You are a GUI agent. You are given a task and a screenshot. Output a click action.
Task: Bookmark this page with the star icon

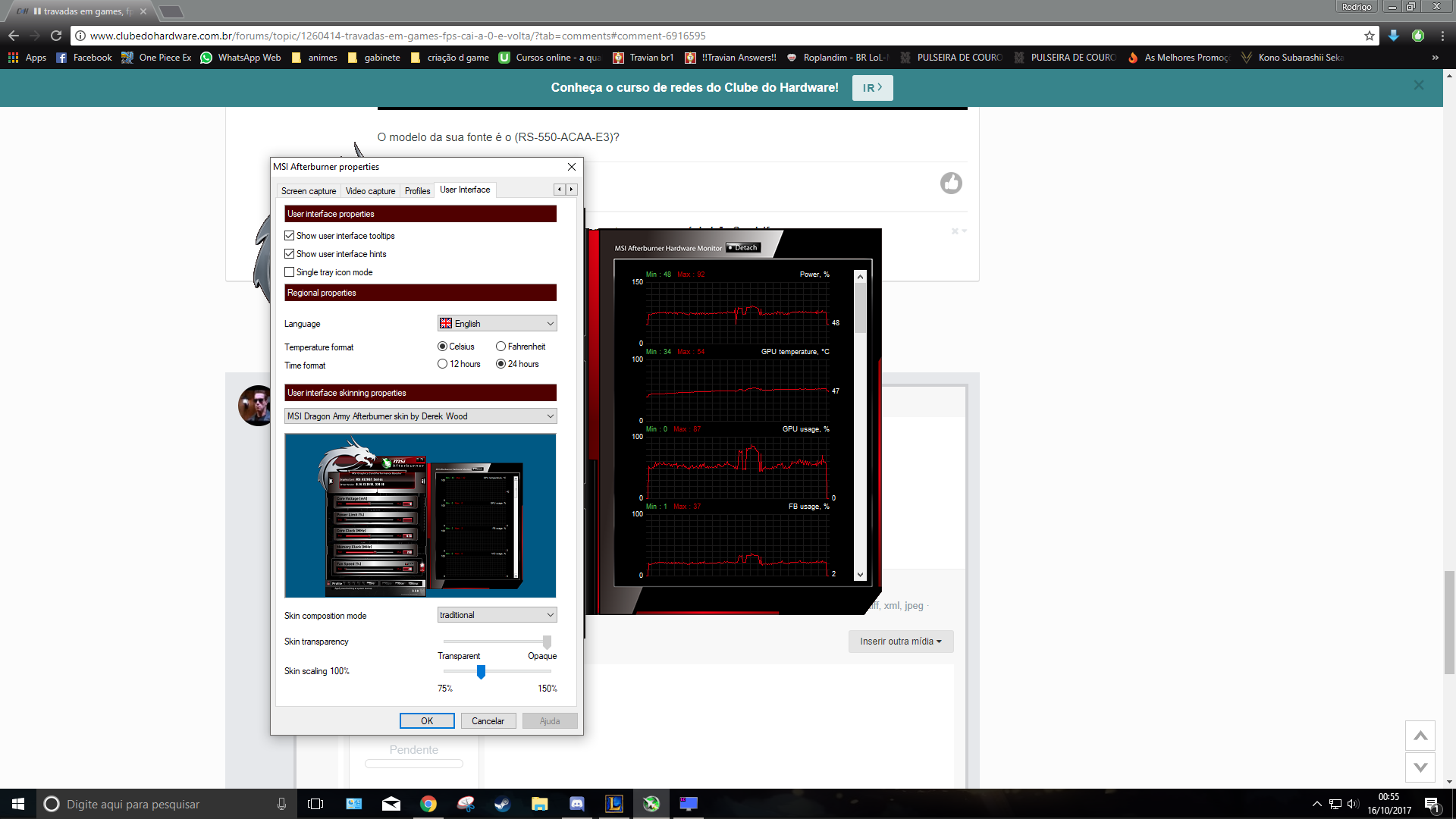(1369, 36)
